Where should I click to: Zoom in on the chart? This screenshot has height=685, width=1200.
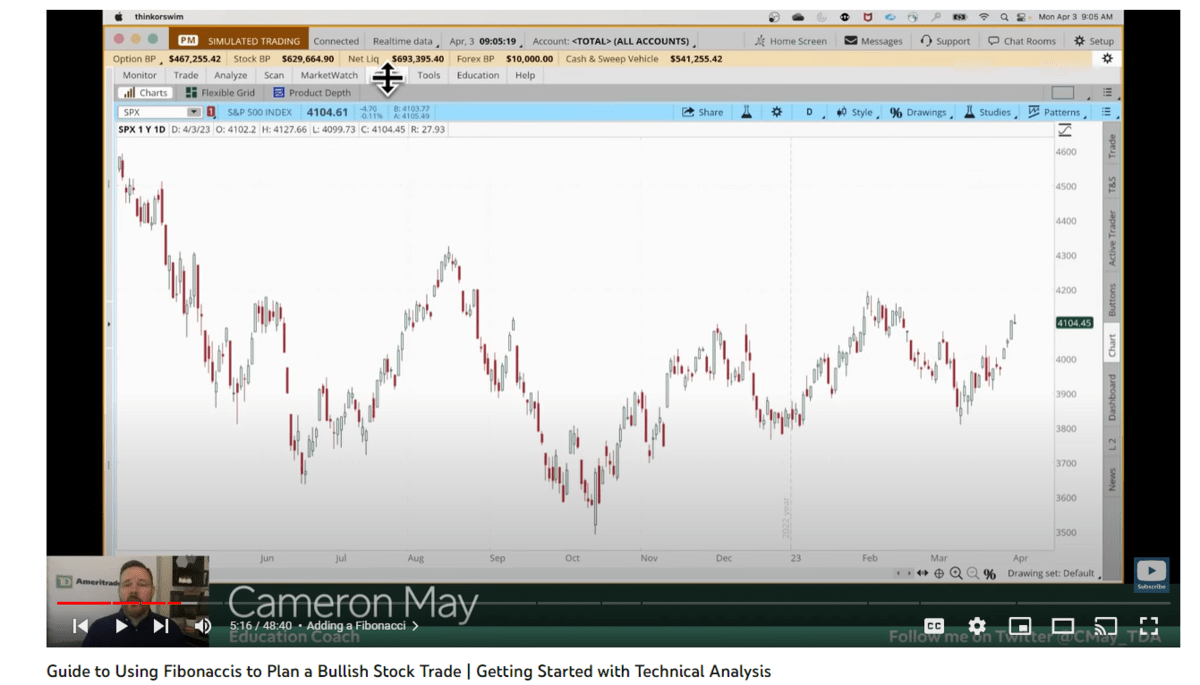[956, 574]
